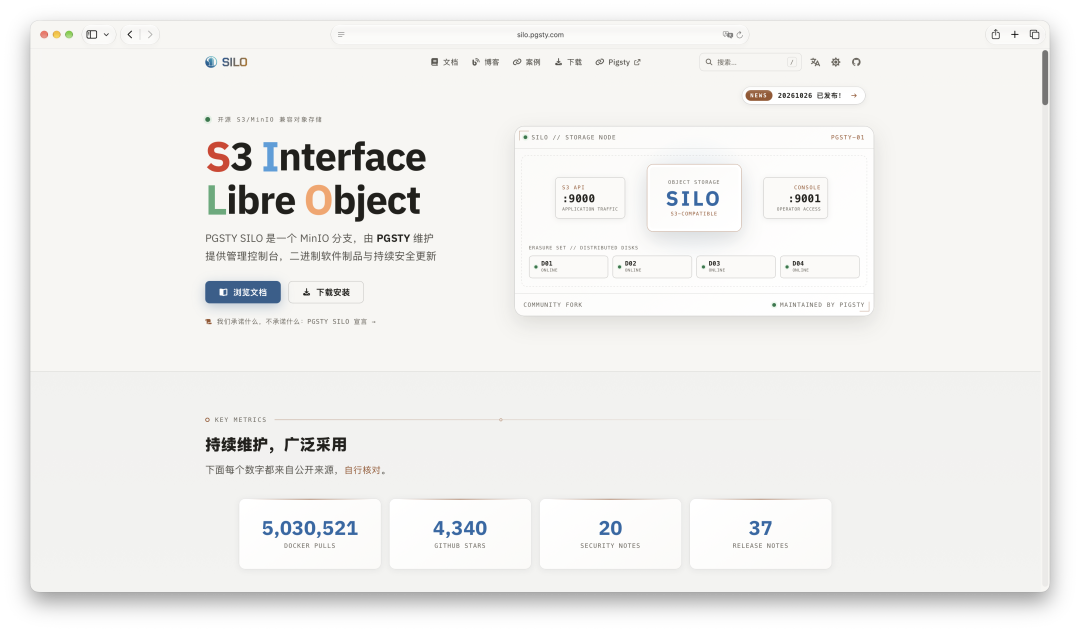Click the D02 online disk box
The image size is (1080, 632).
[652, 266]
